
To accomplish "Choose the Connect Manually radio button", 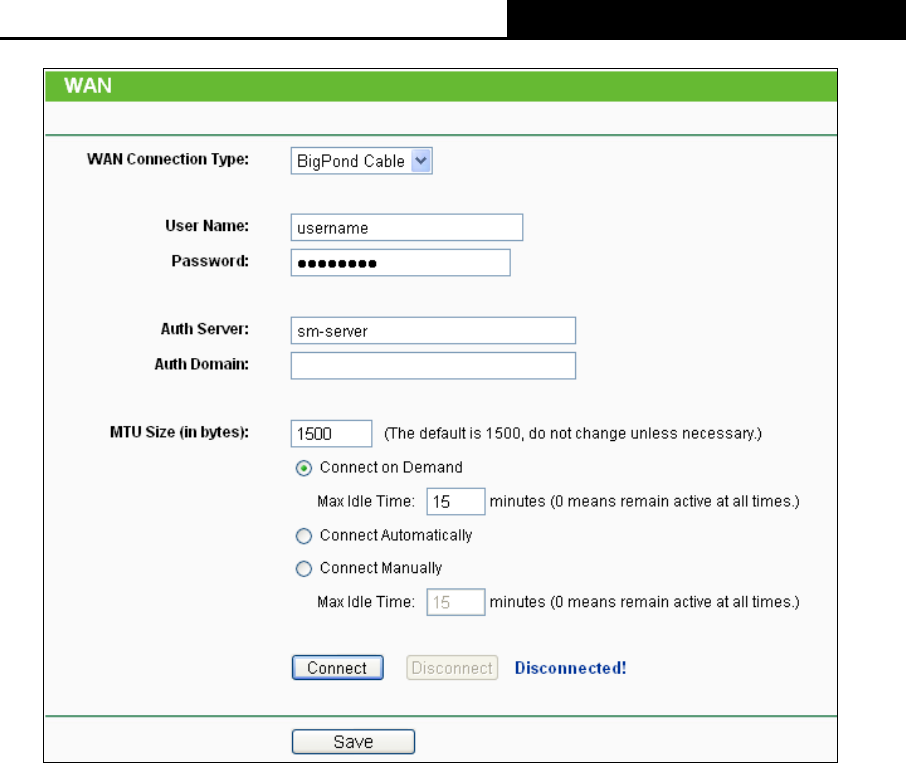I will pyautogui.click(x=303, y=569).
